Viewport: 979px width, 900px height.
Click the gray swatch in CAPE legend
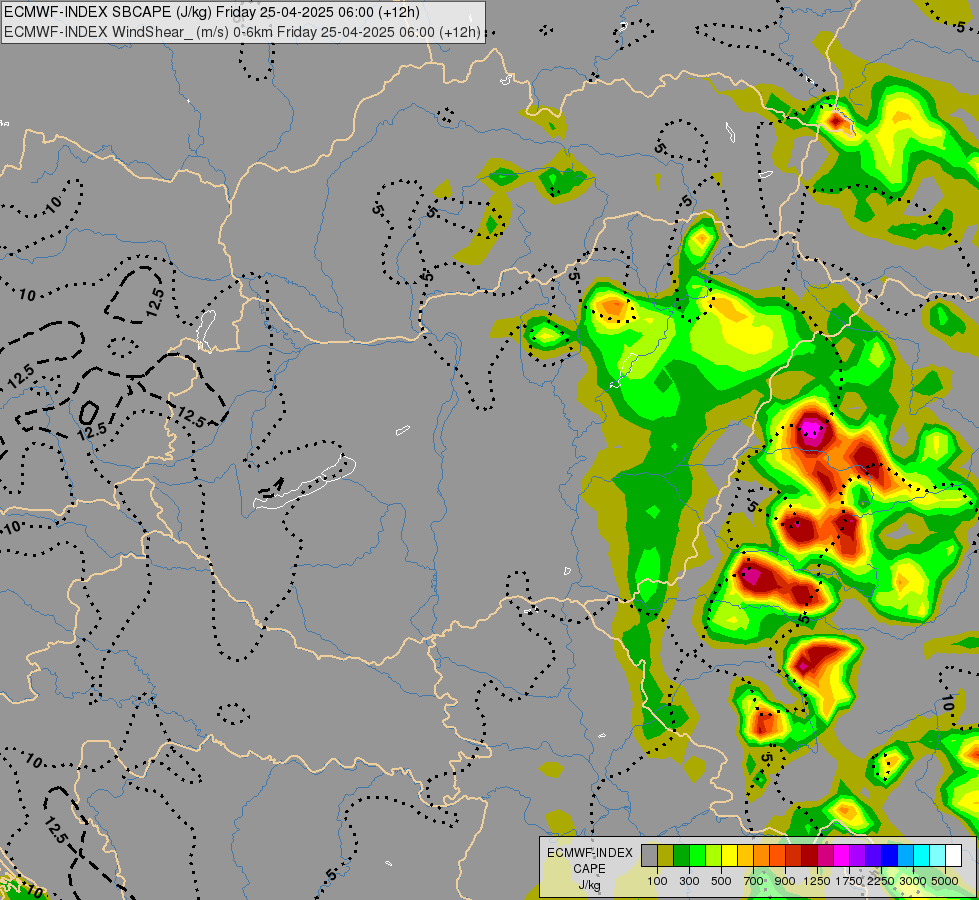[x=649, y=855]
